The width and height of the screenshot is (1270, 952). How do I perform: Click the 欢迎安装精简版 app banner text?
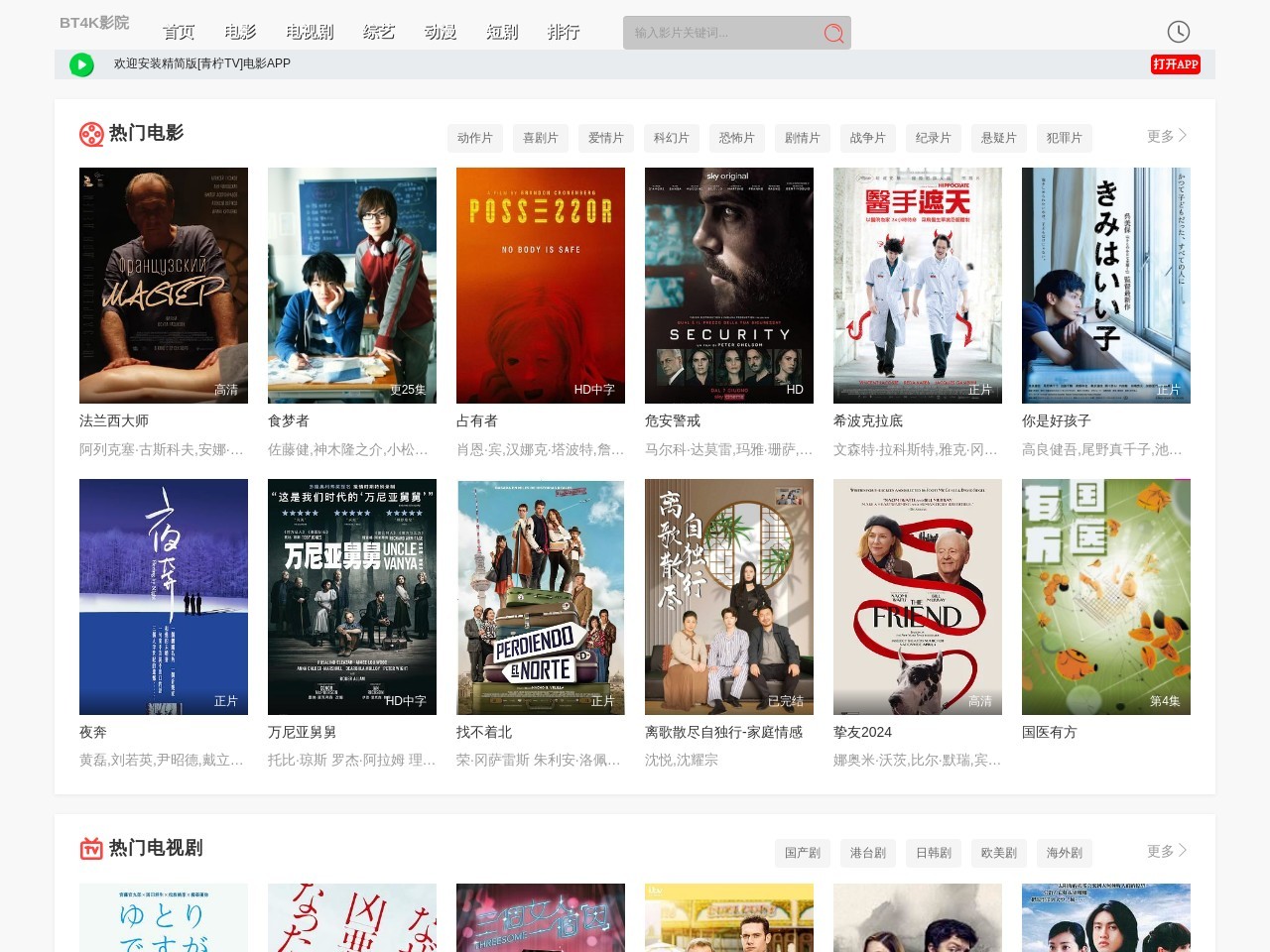(x=202, y=63)
